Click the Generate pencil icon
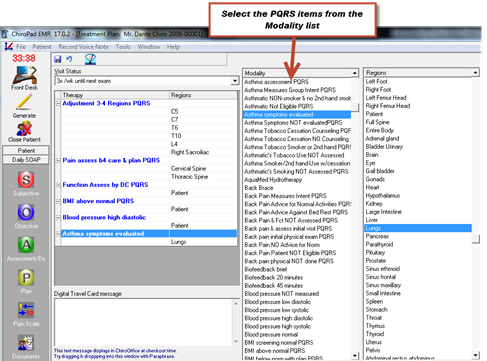The height and width of the screenshot is (361, 487). click(x=24, y=102)
